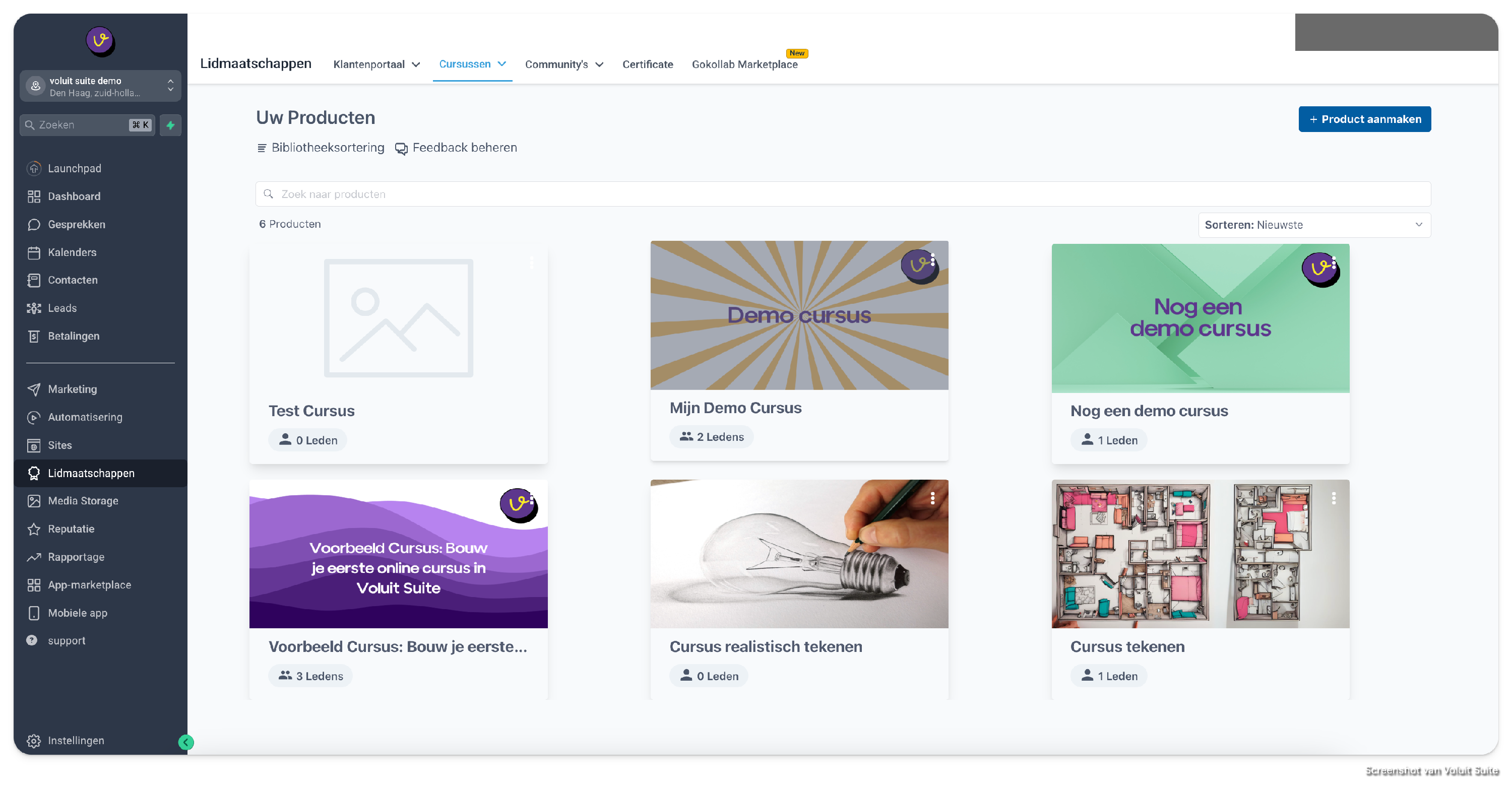Open the Gokollab Marketplace tab
1512x790 pixels.
745,64
